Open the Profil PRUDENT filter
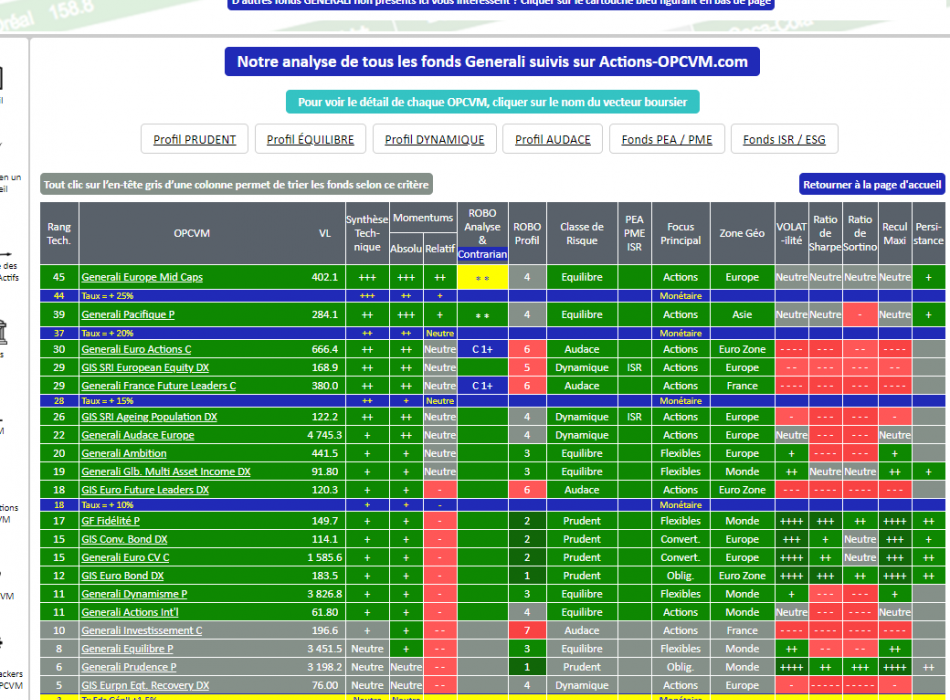Viewport: 950px width, 700px height. [194, 139]
